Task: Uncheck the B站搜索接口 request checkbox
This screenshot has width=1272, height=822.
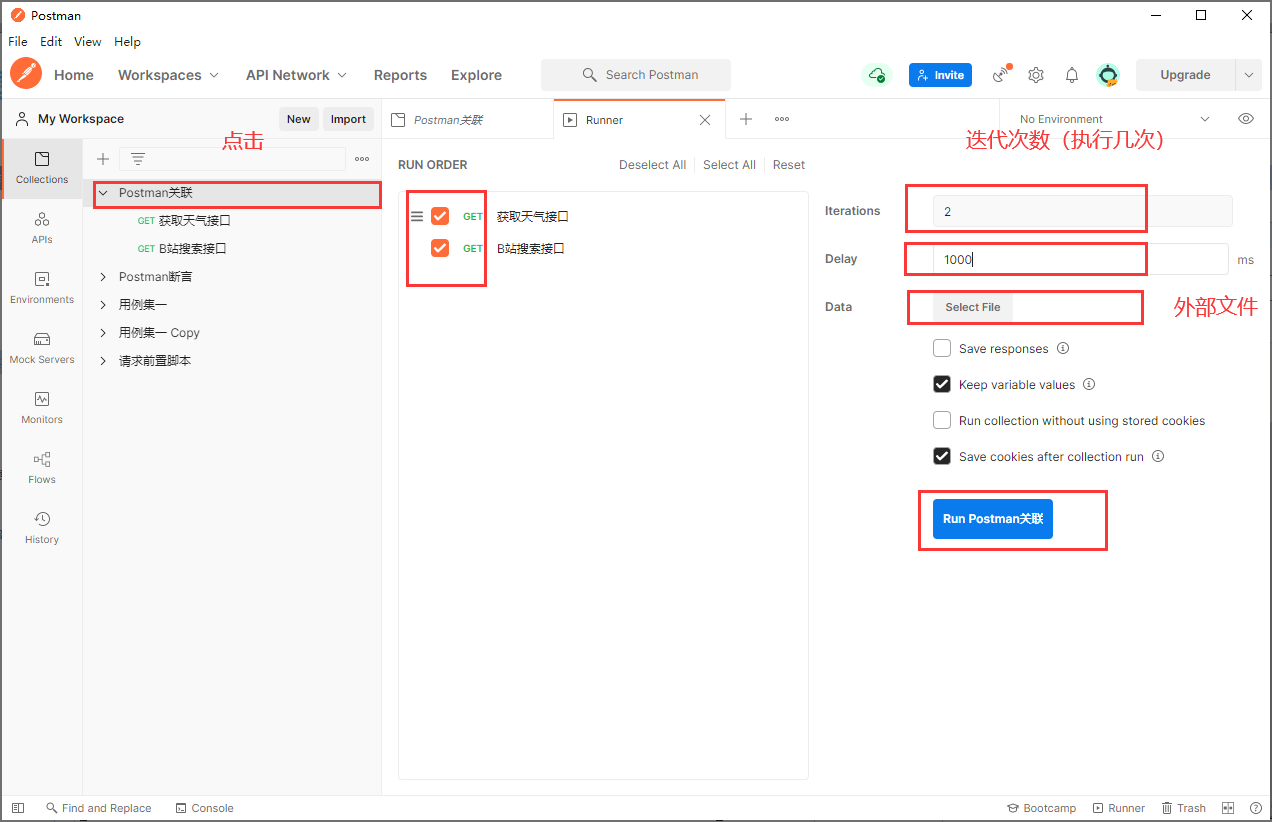Action: [x=440, y=248]
